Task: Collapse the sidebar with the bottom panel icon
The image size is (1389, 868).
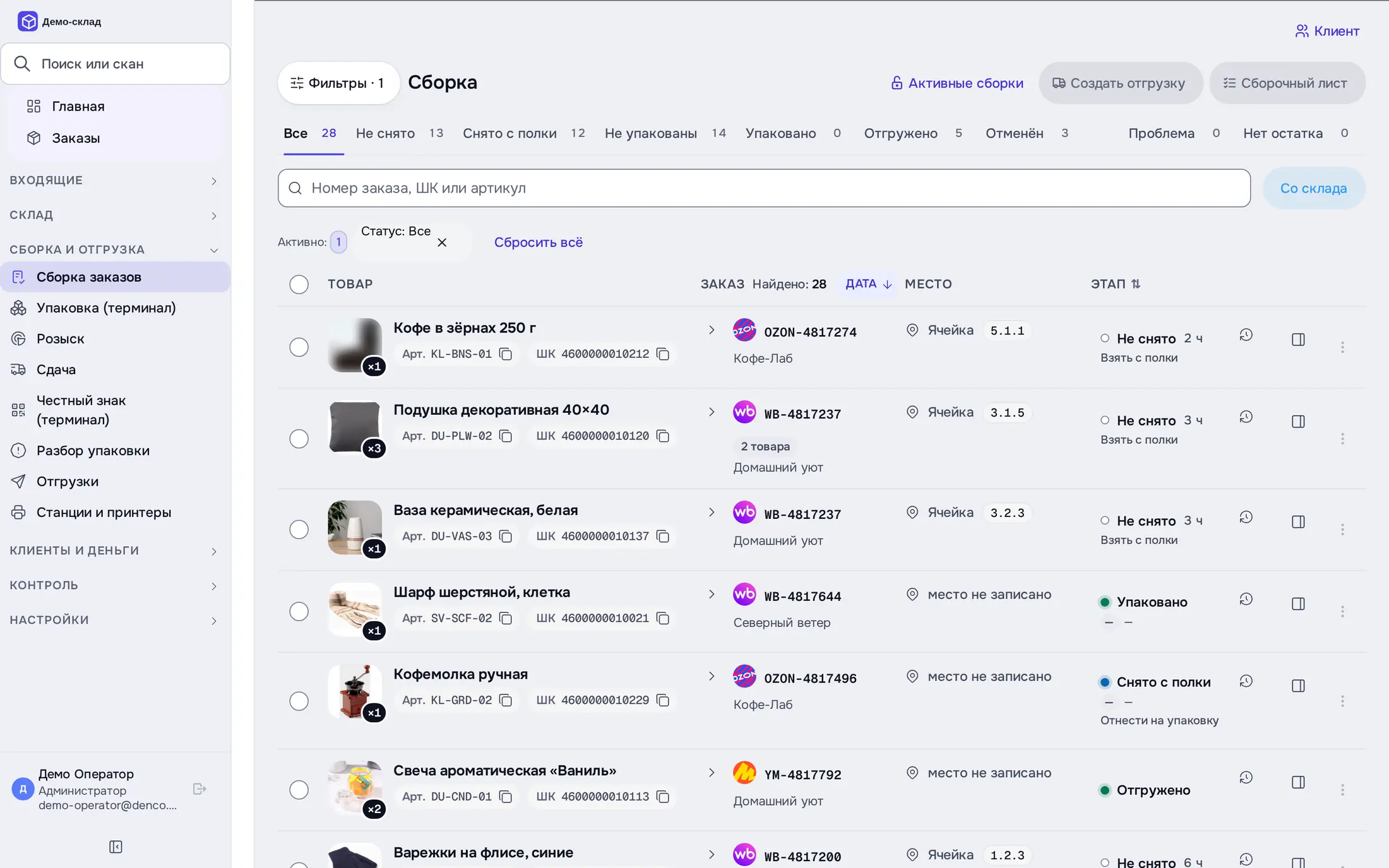Action: [x=116, y=847]
